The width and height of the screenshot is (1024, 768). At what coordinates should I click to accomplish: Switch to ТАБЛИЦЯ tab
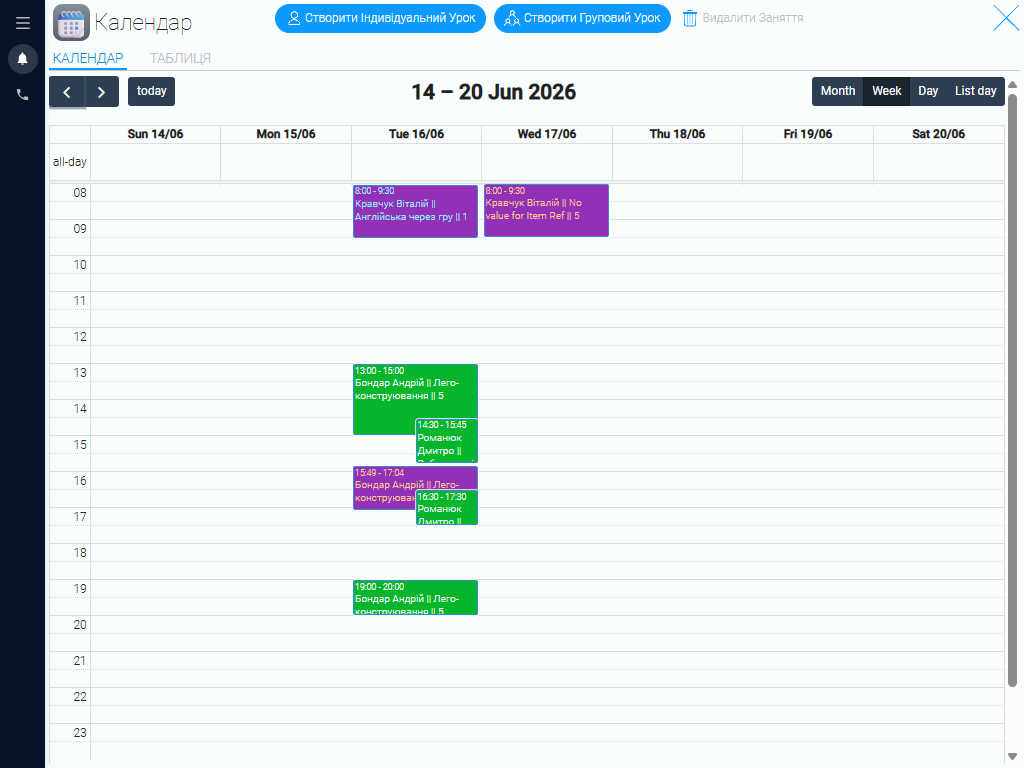[x=180, y=58]
